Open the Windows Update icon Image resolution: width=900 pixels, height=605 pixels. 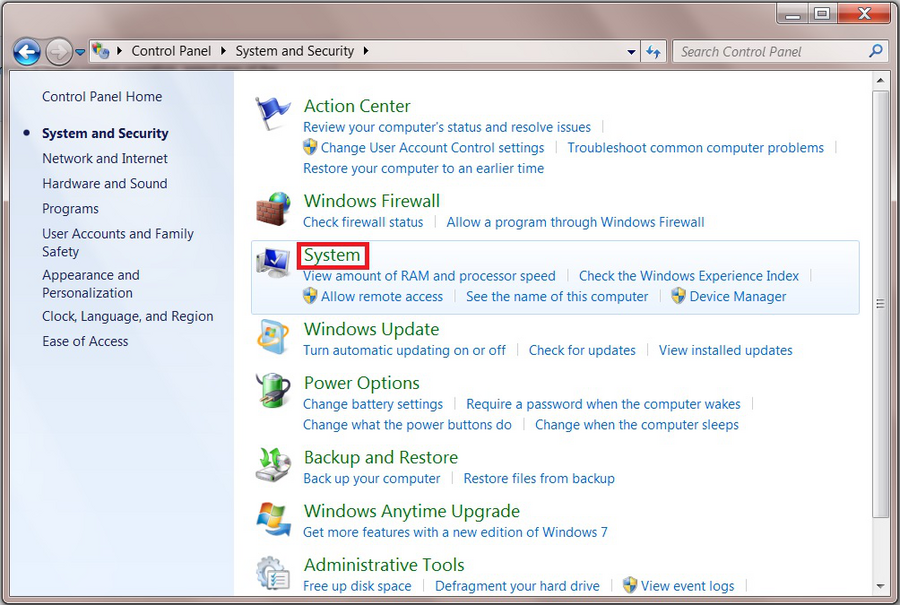(x=272, y=338)
